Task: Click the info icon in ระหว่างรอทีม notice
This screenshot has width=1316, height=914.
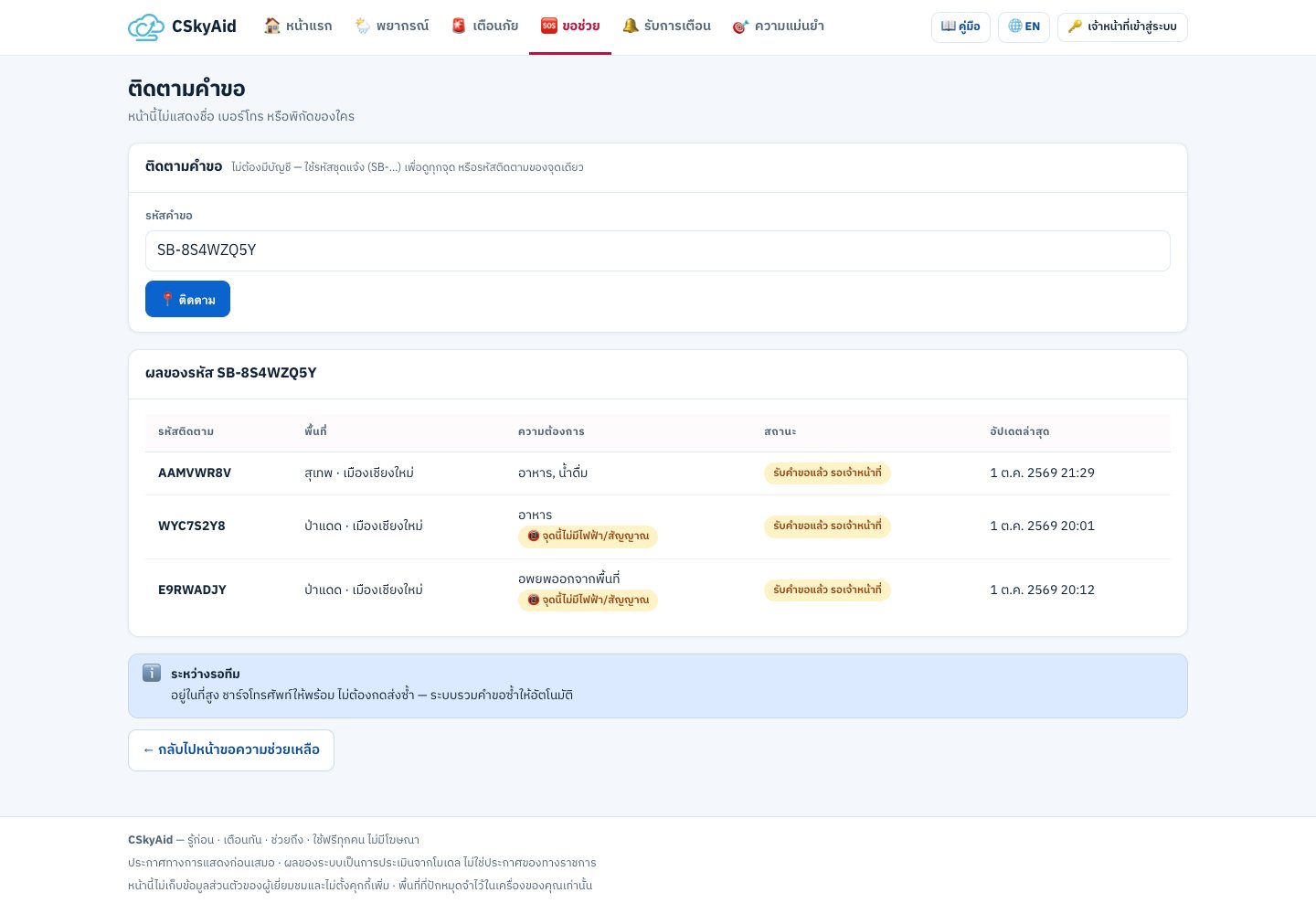Action: tap(152, 674)
